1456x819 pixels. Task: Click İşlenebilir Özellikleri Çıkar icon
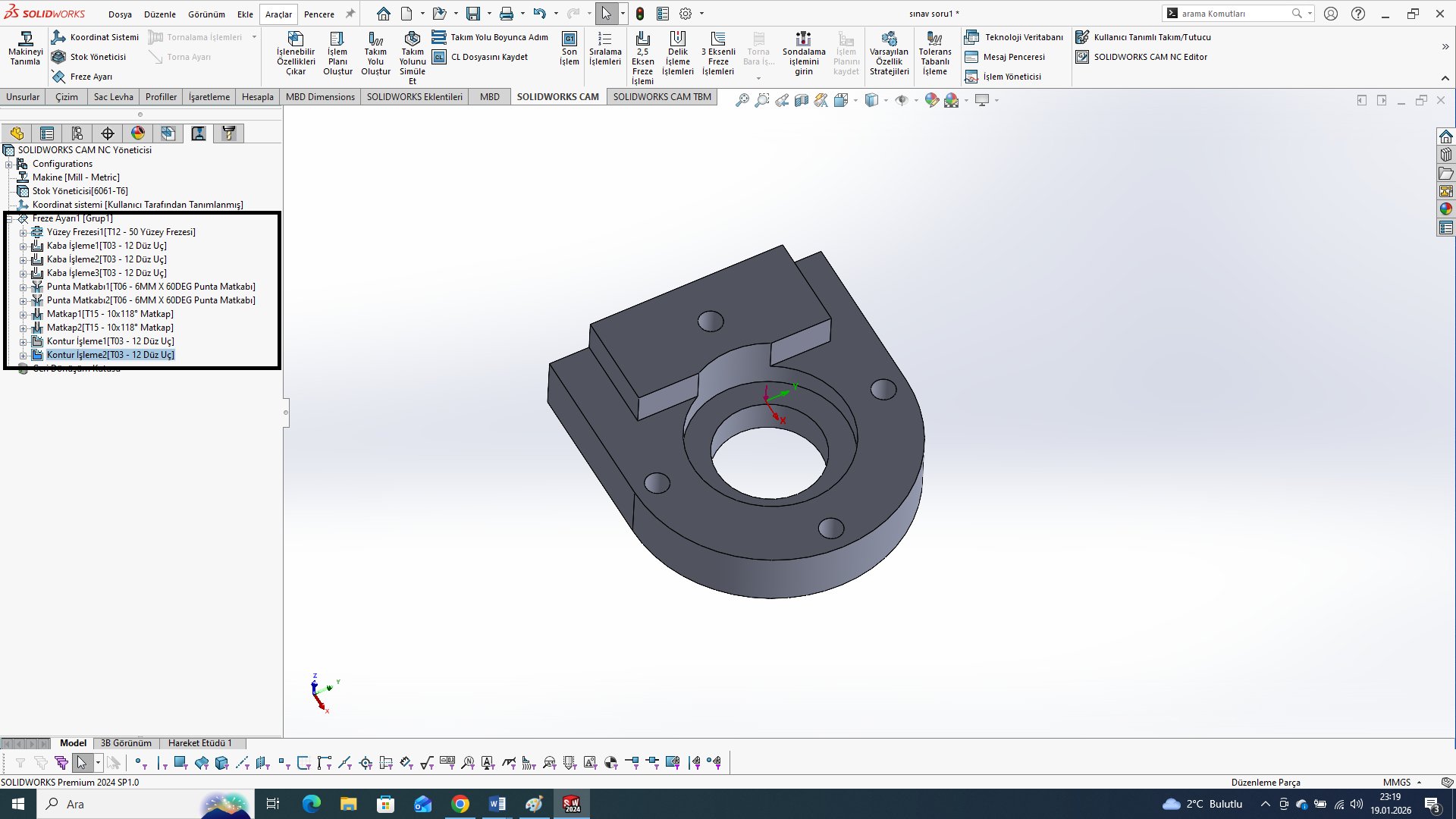tap(296, 39)
